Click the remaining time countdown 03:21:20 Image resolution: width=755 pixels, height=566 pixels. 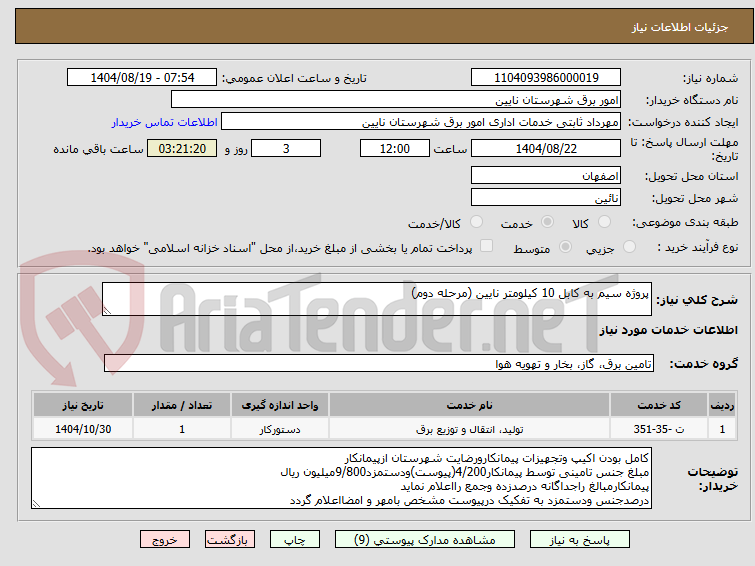tap(182, 148)
